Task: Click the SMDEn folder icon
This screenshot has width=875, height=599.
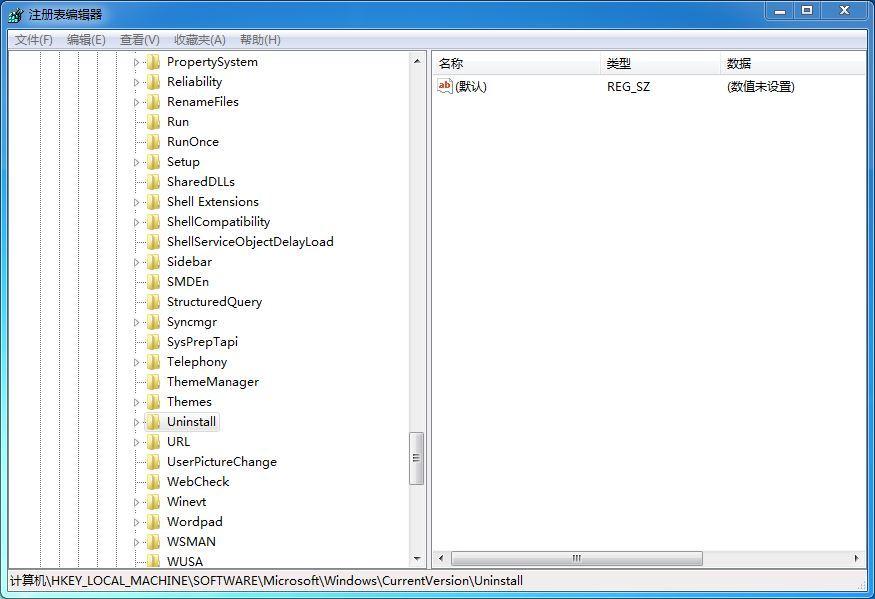Action: (x=153, y=282)
